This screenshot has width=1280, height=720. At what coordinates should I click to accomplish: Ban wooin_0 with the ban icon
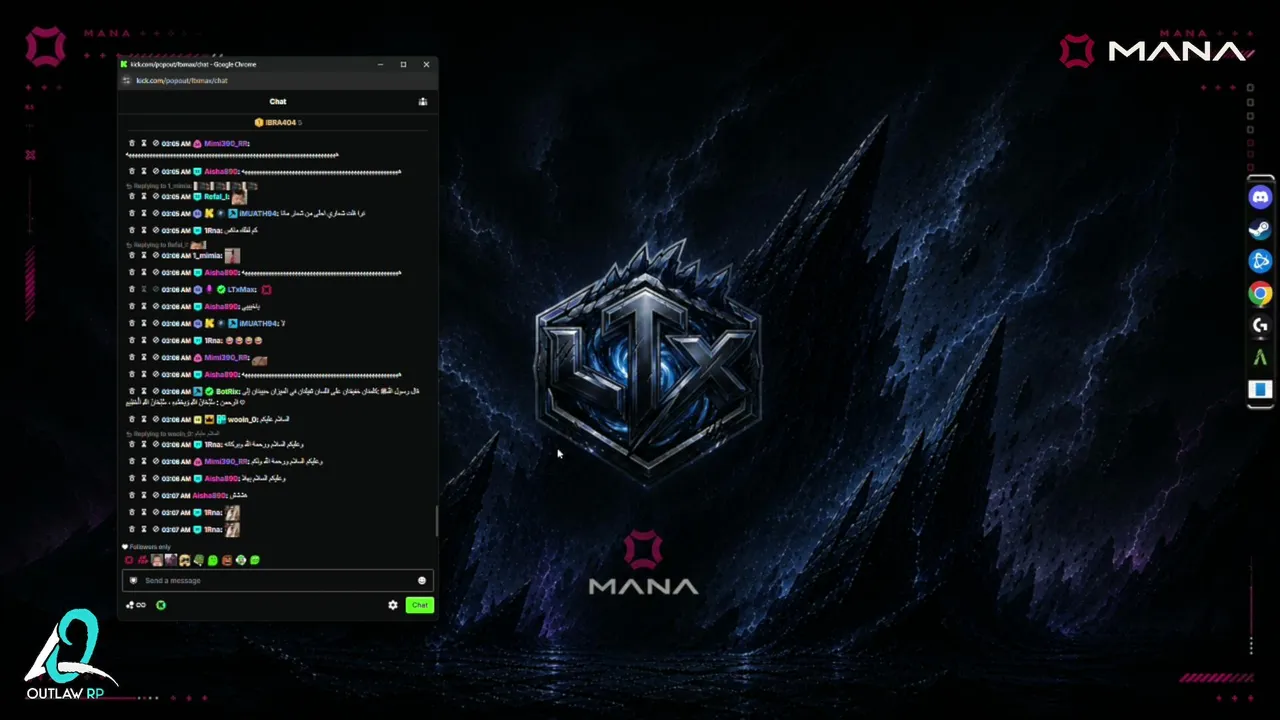pyautogui.click(x=155, y=419)
